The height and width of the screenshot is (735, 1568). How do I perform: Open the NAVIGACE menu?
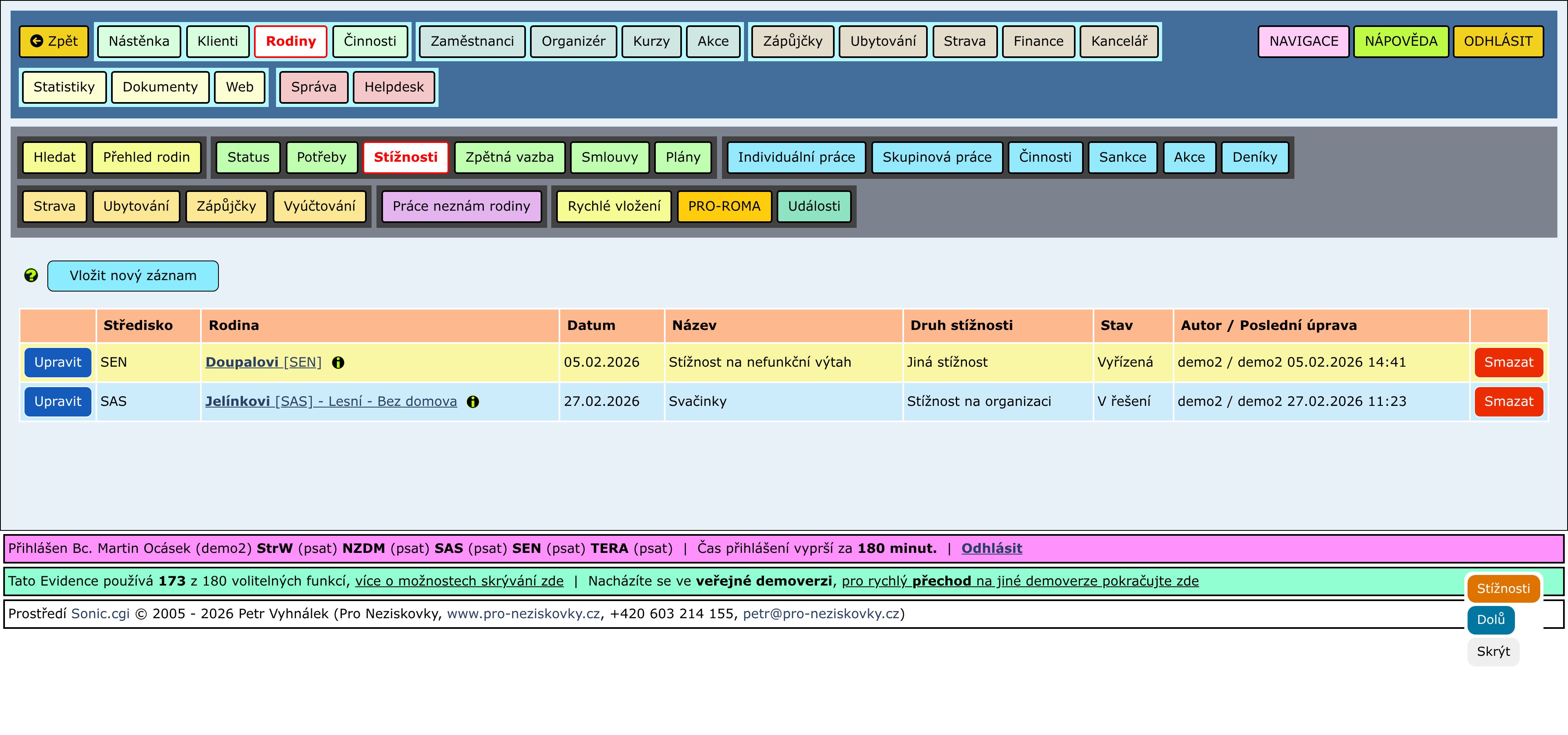point(1303,41)
